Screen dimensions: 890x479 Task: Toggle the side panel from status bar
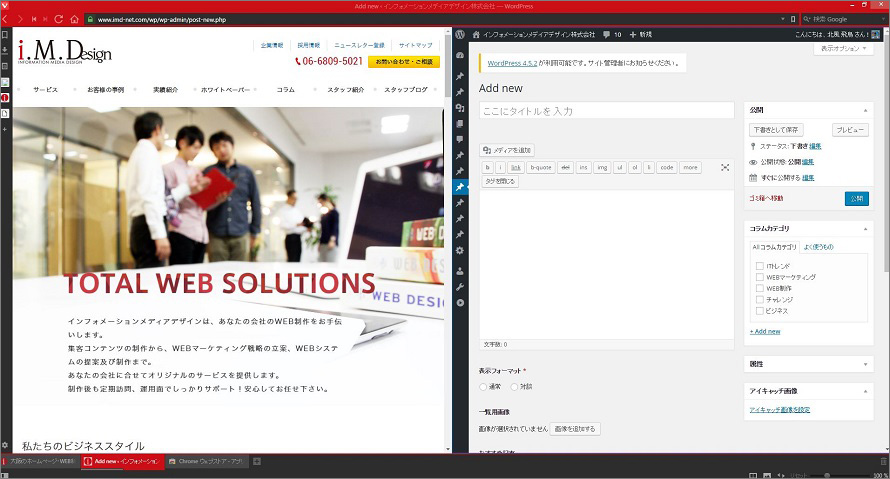[4, 475]
